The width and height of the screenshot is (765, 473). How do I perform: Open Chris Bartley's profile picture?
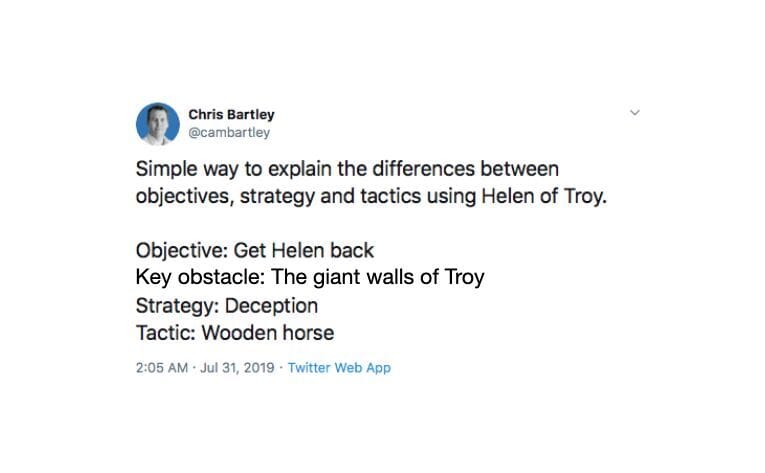click(158, 124)
